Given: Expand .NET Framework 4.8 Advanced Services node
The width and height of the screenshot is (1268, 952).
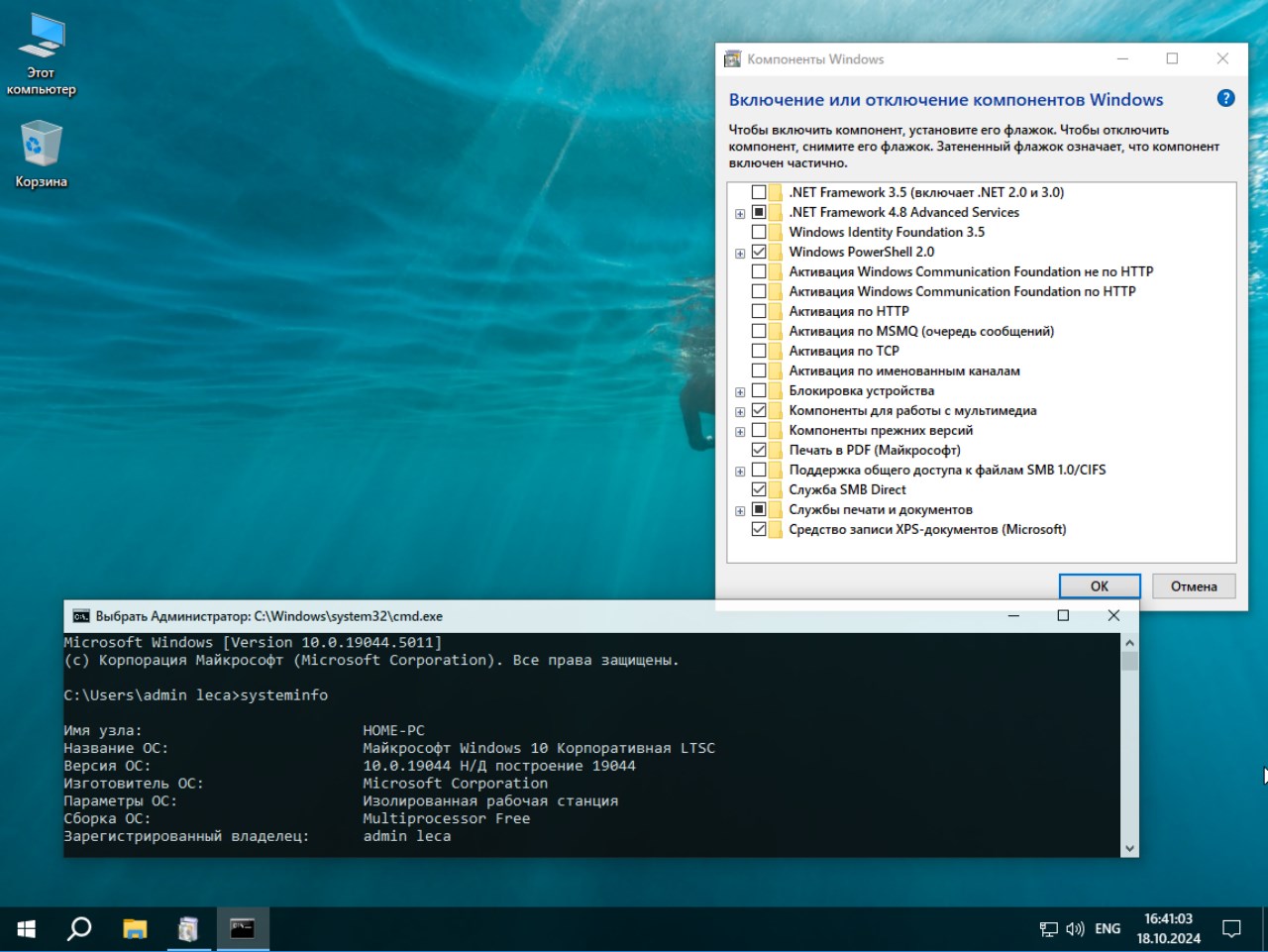Looking at the screenshot, I should (740, 214).
